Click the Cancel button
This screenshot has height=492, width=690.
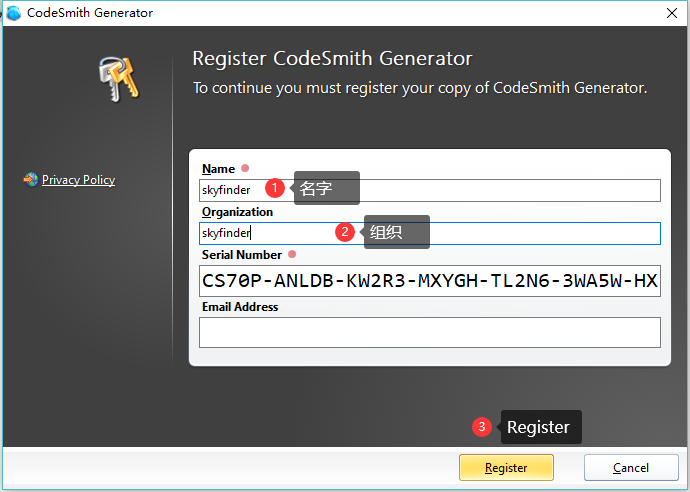(x=631, y=467)
